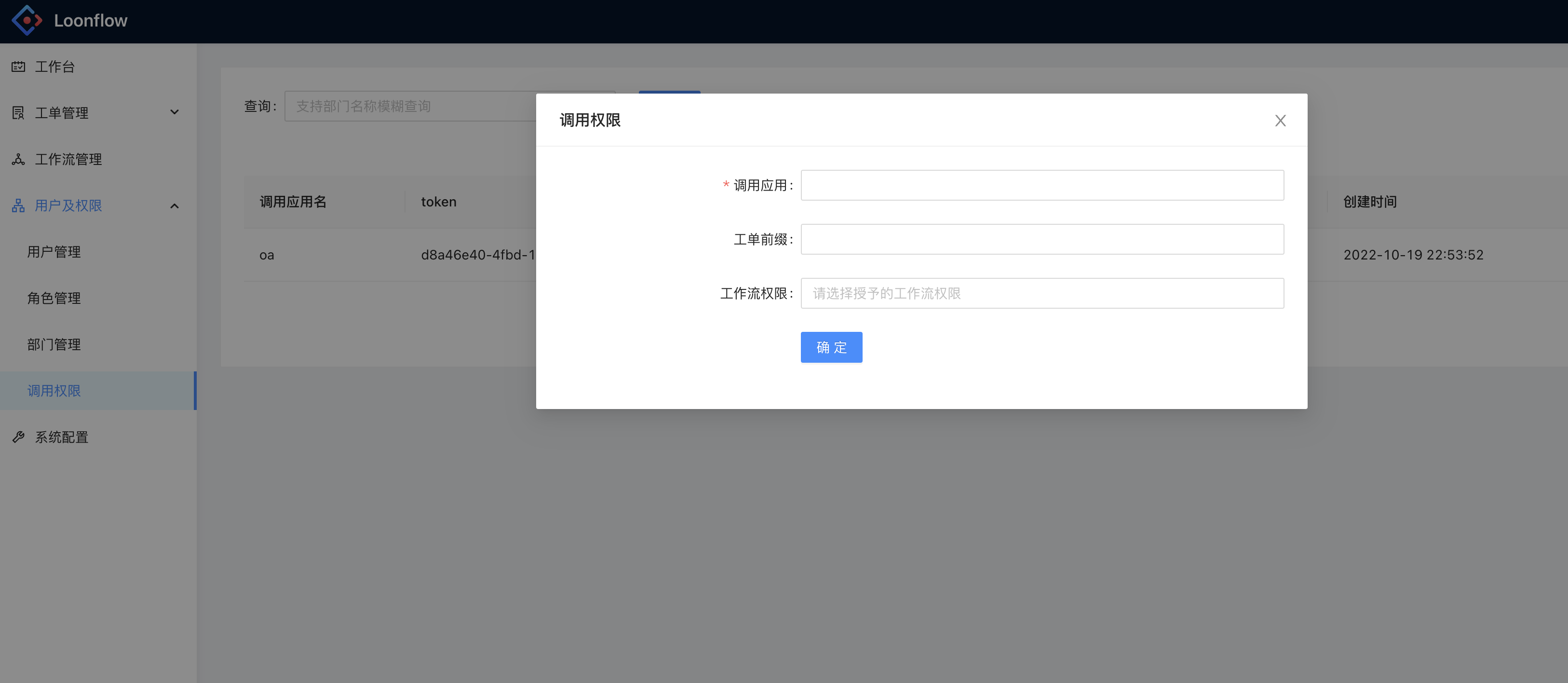Click the 查询 label text
The width and height of the screenshot is (1568, 683).
tap(260, 106)
